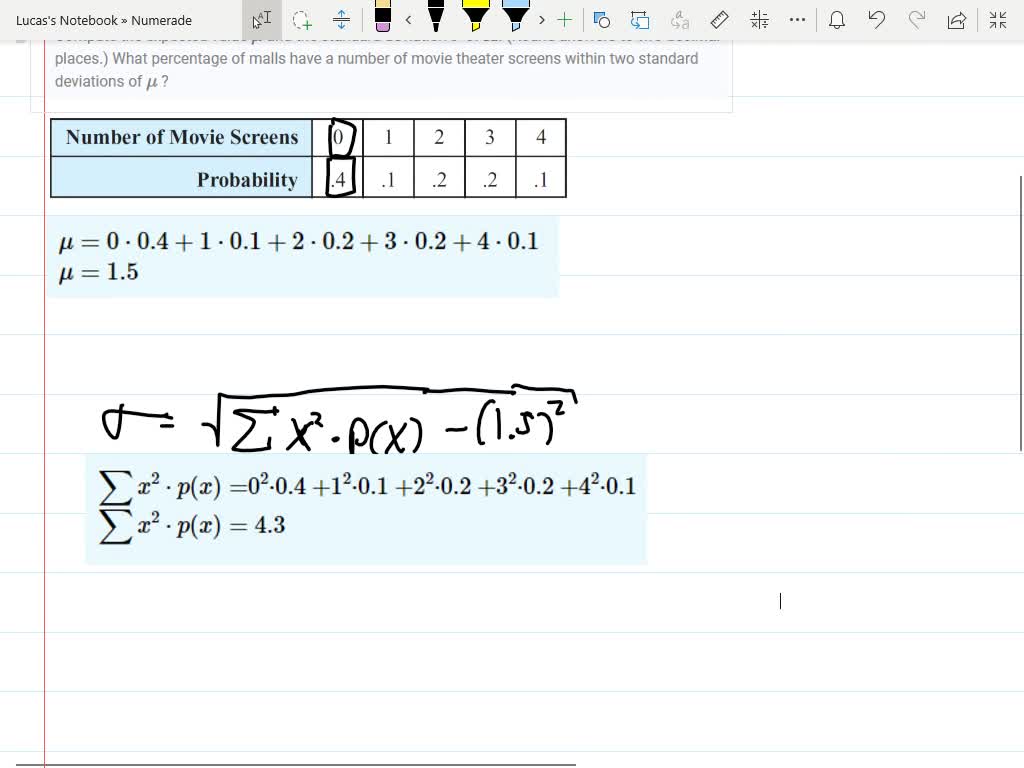Viewport: 1024px width, 768px height.
Task: Exit full screen mode
Action: click(997, 20)
